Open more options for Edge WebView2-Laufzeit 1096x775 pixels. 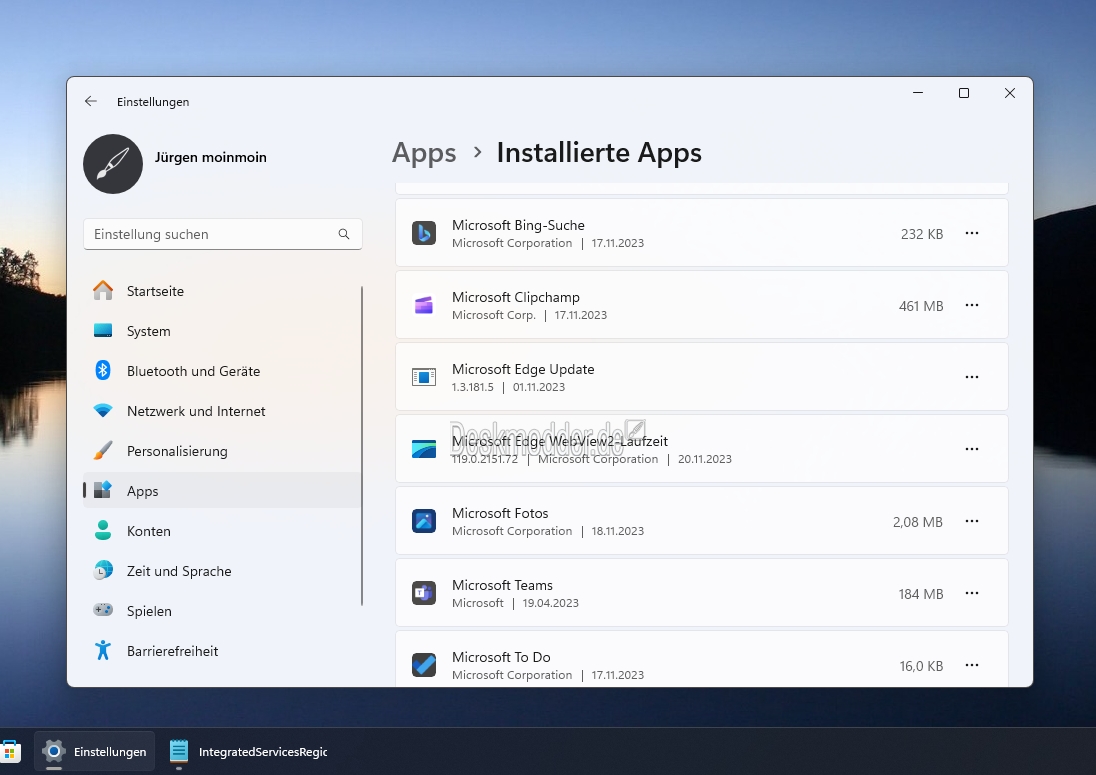click(x=972, y=449)
